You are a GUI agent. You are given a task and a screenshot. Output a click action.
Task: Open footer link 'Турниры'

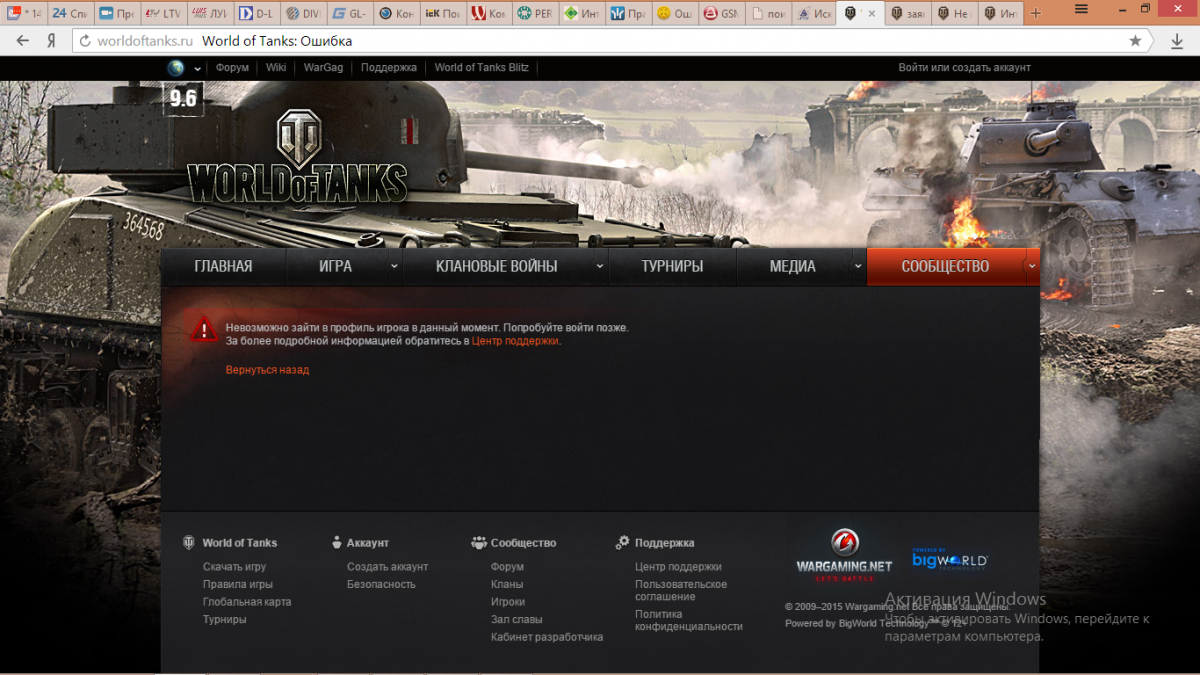[x=224, y=620]
